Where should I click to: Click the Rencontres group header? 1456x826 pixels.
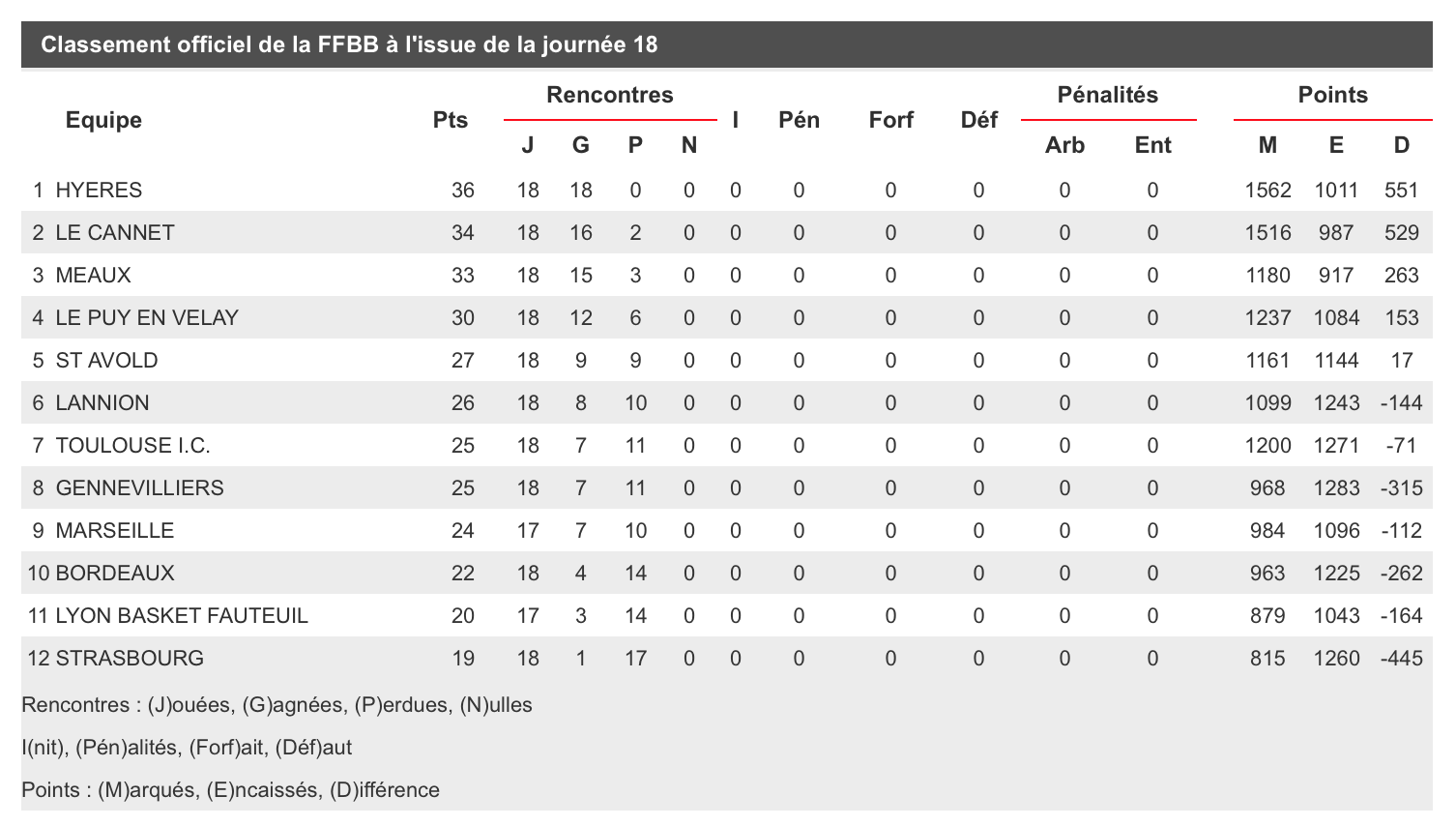tap(610, 95)
